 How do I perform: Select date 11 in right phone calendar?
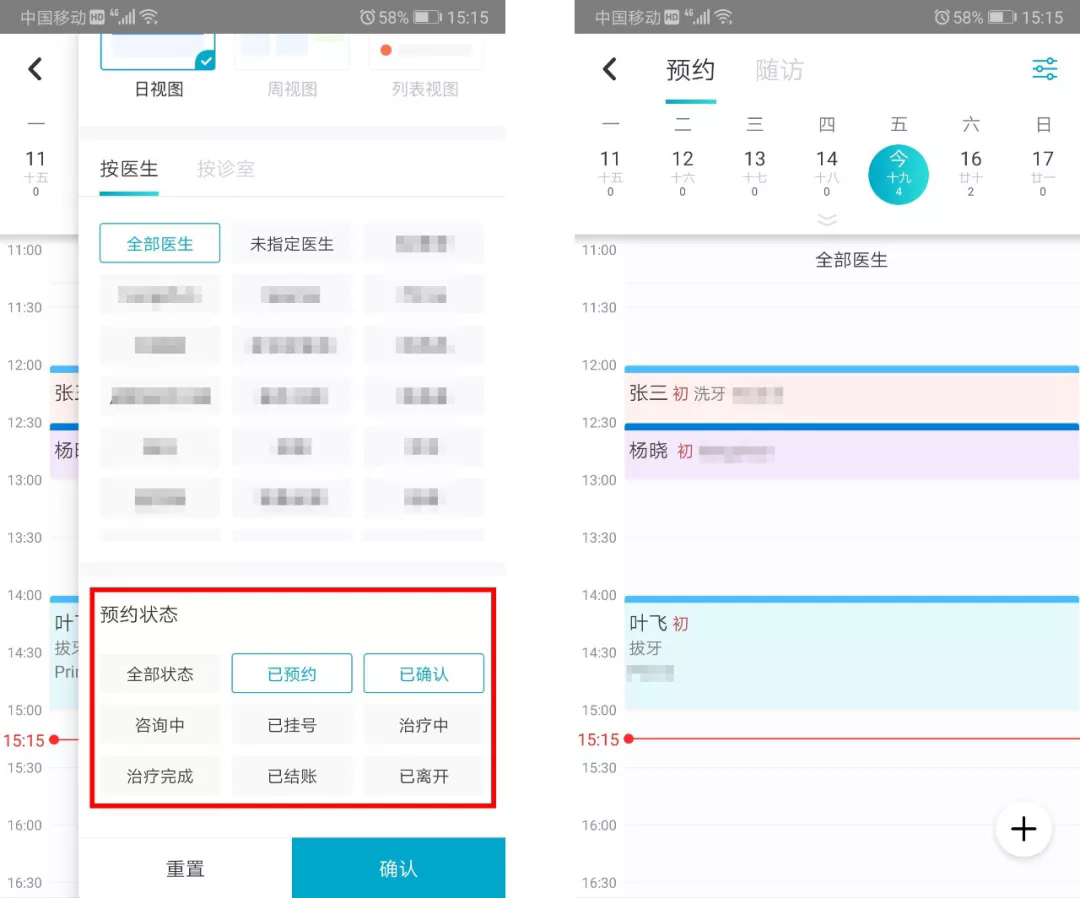coord(610,173)
